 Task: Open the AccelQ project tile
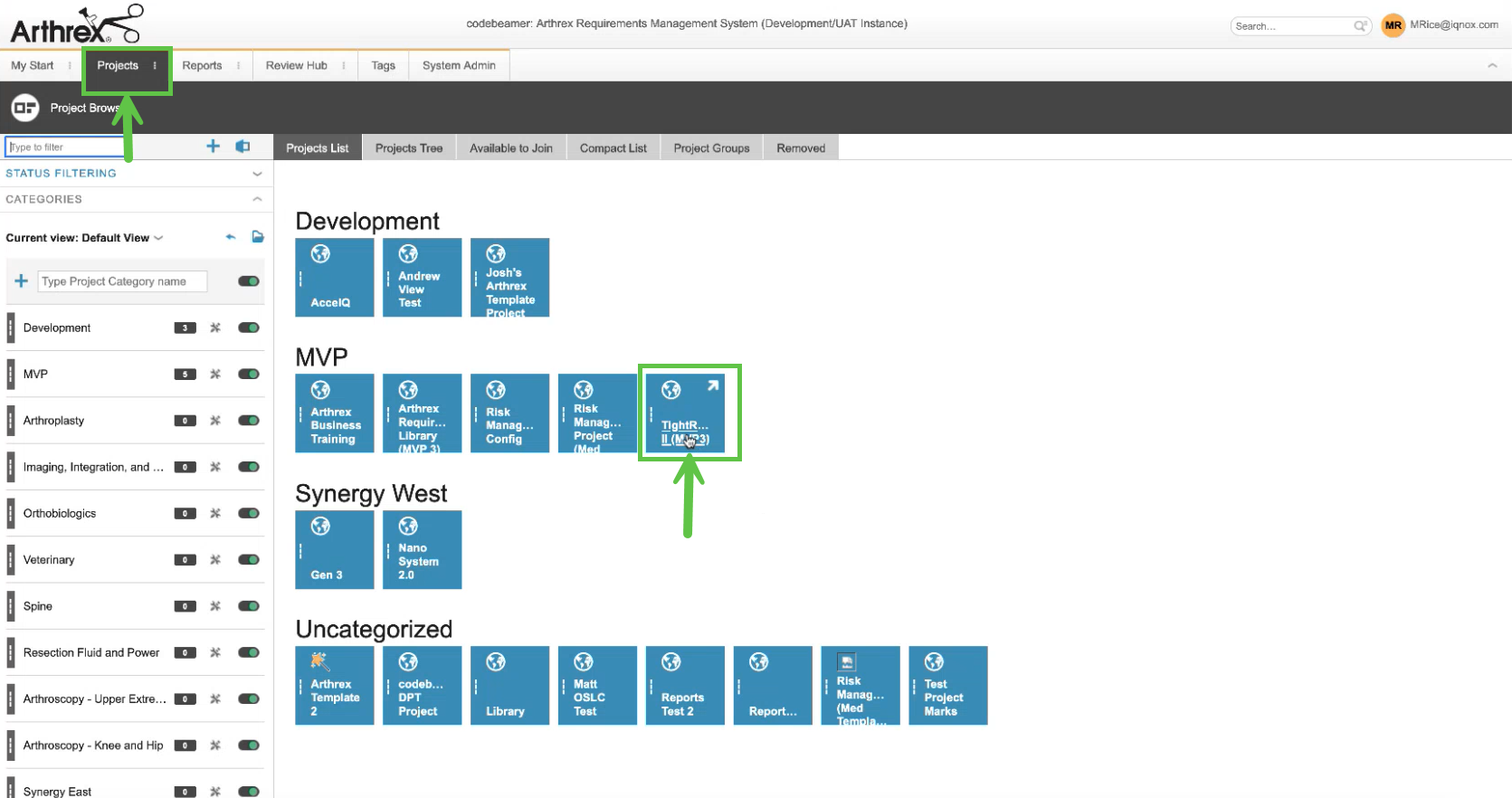(x=334, y=278)
